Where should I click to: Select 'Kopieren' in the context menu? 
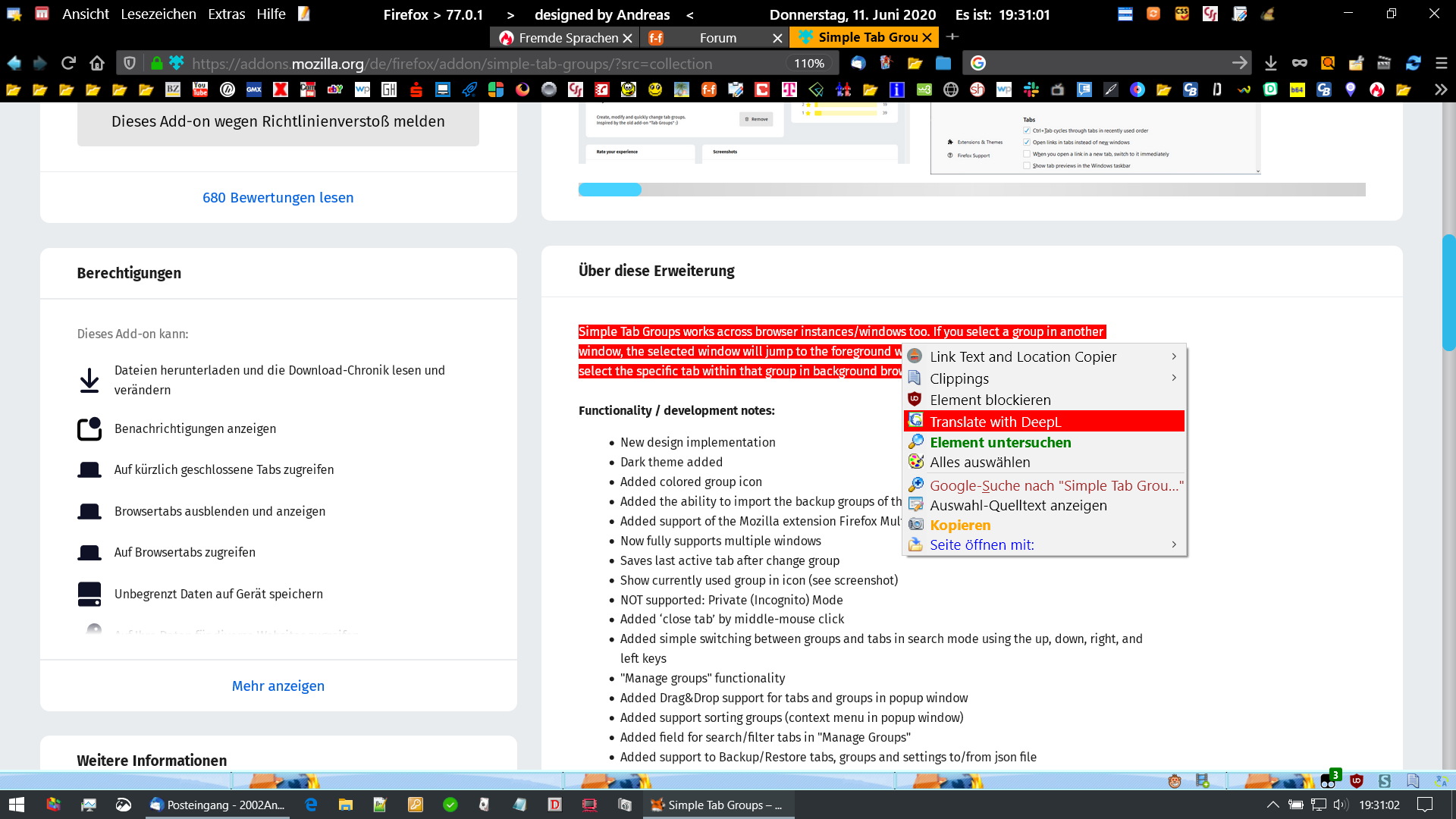960,525
